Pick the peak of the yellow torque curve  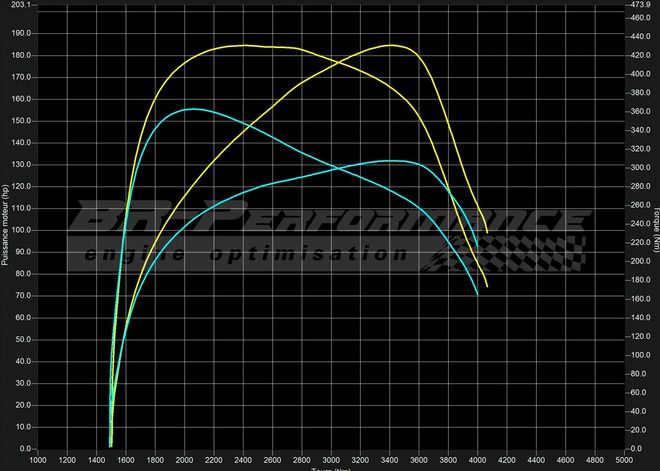[x=243, y=45]
